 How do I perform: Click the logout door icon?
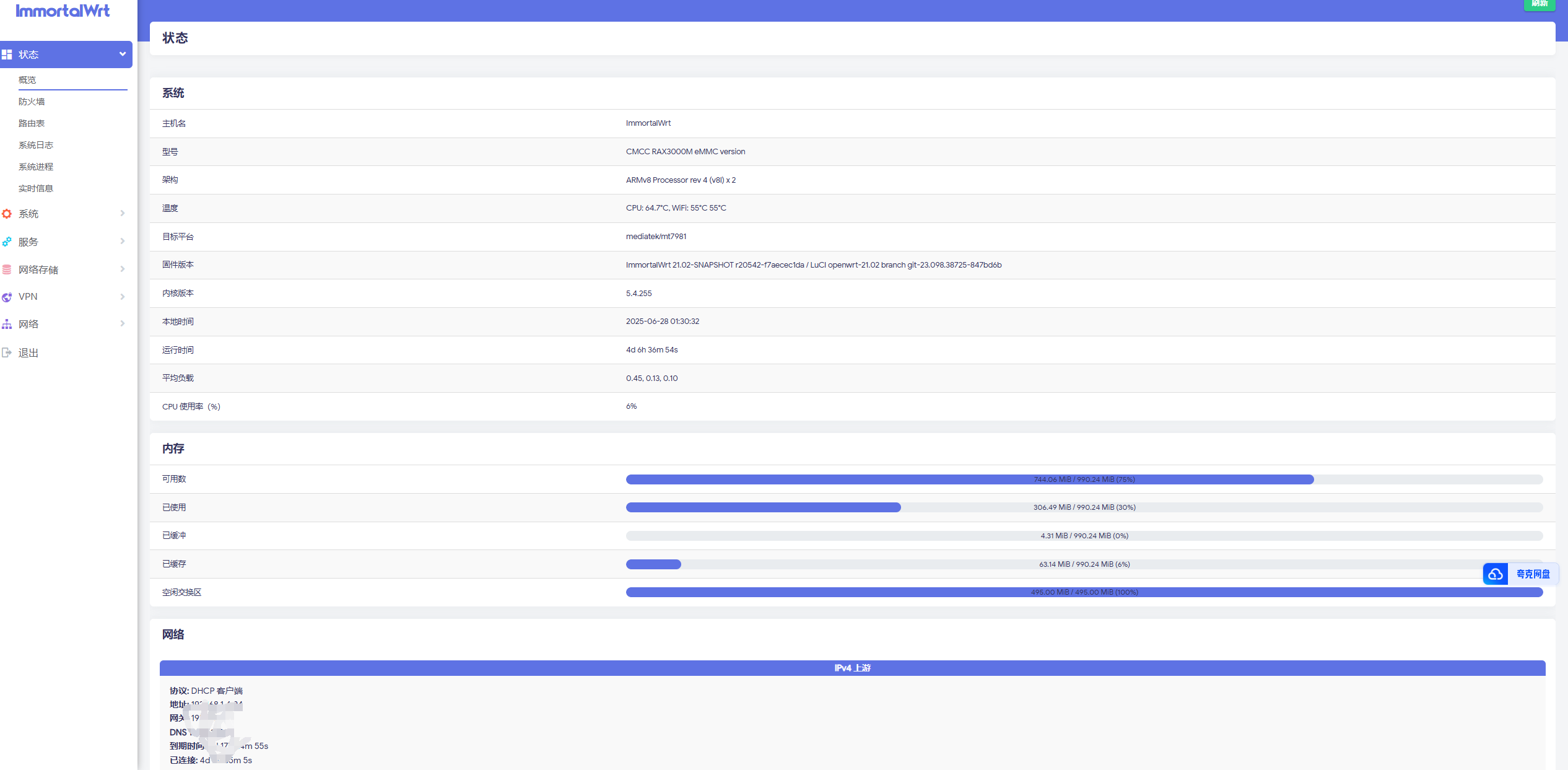click(7, 352)
